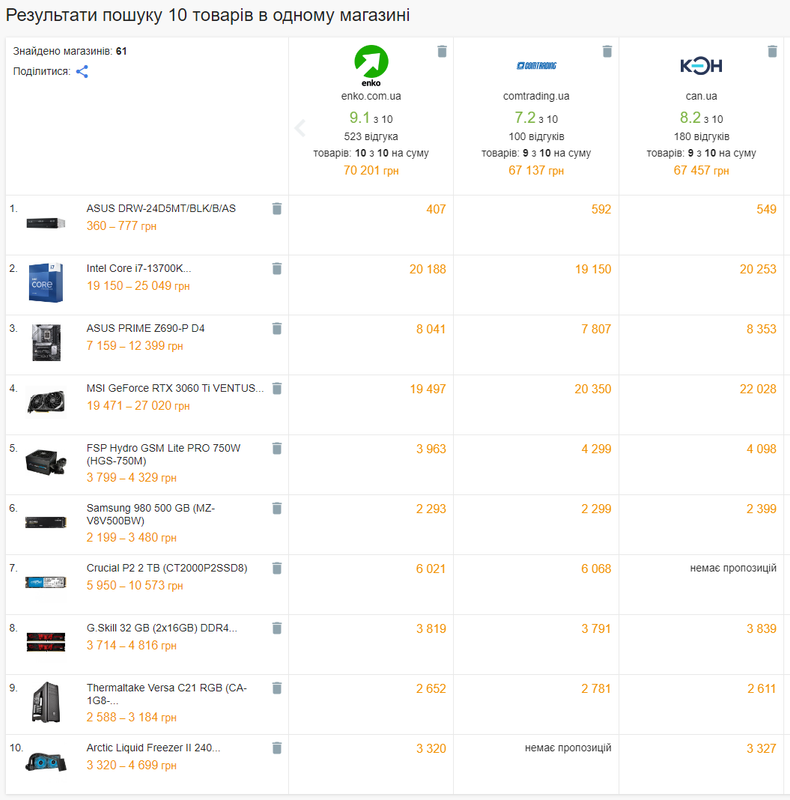Screen dimensions: 790x800
Task: Click the MSI graphics card thumbnail
Action: tap(46, 403)
